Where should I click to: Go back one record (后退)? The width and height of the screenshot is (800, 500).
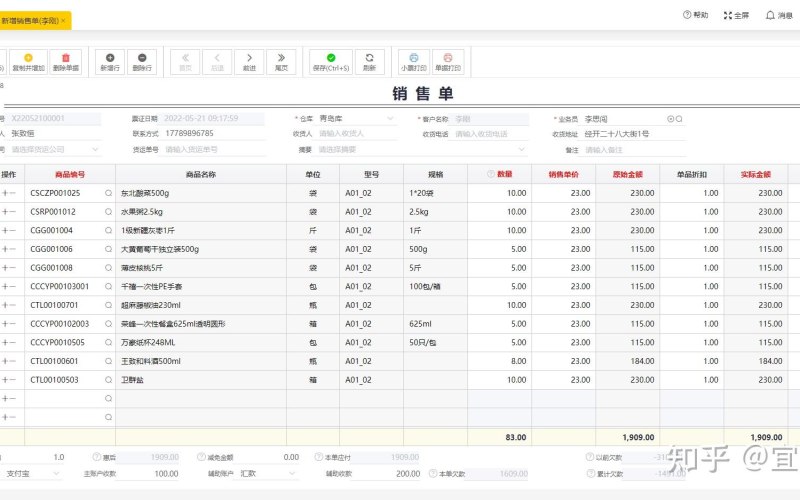[x=217, y=62]
